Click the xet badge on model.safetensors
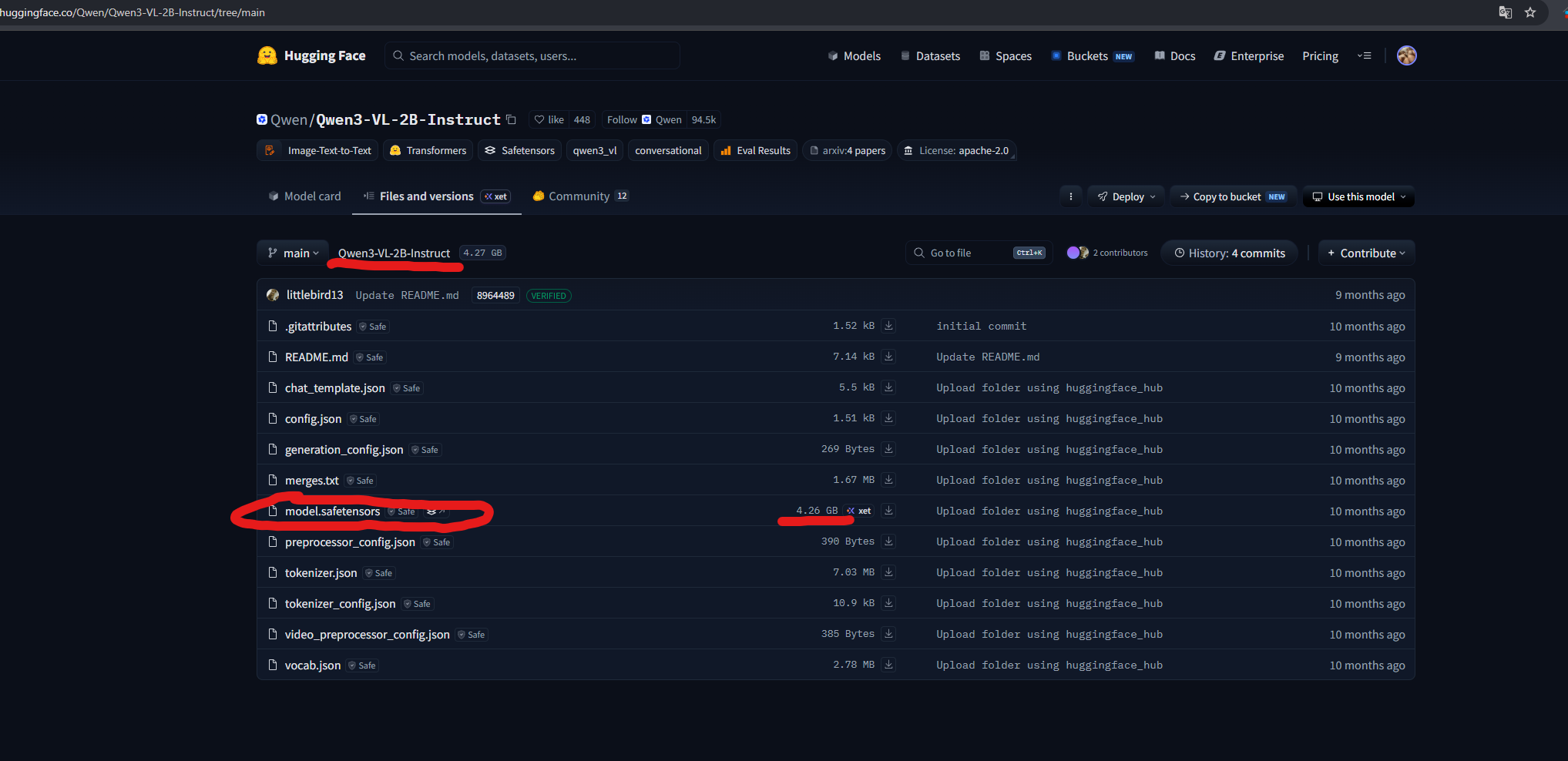This screenshot has width=1568, height=761. click(x=859, y=511)
